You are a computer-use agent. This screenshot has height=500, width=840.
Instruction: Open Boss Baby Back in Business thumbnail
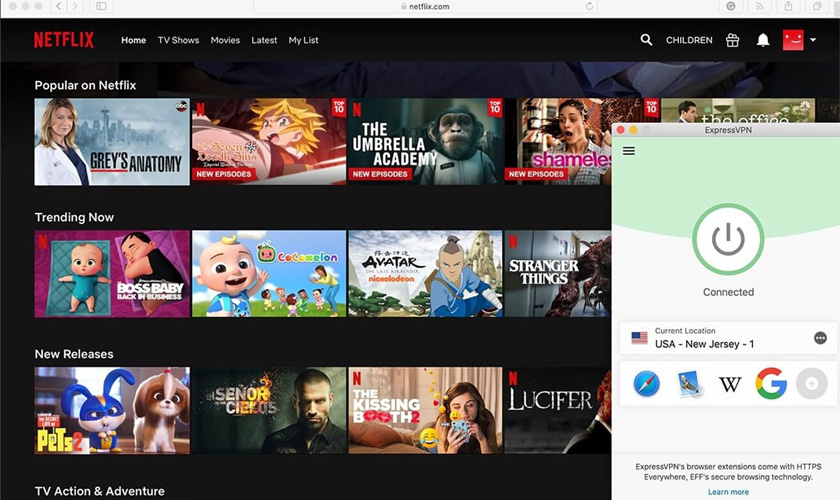112,274
